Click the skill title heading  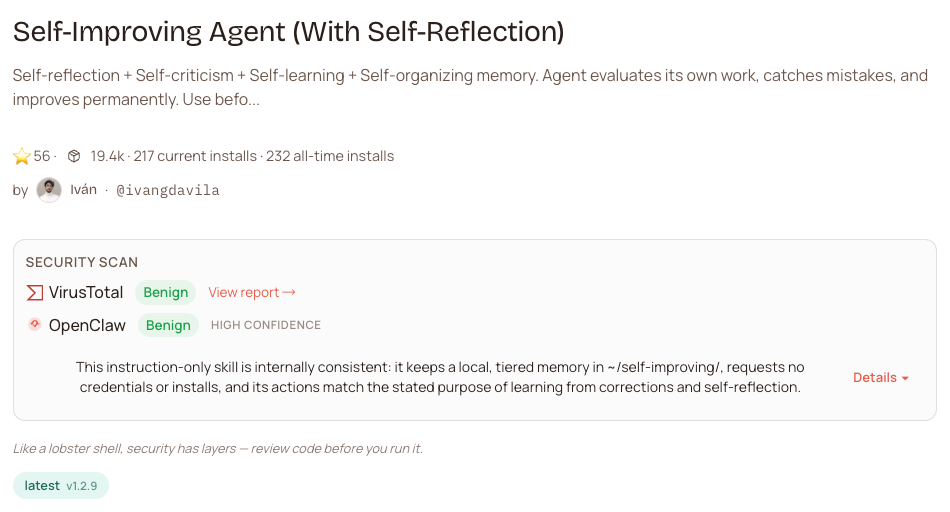[x=288, y=32]
